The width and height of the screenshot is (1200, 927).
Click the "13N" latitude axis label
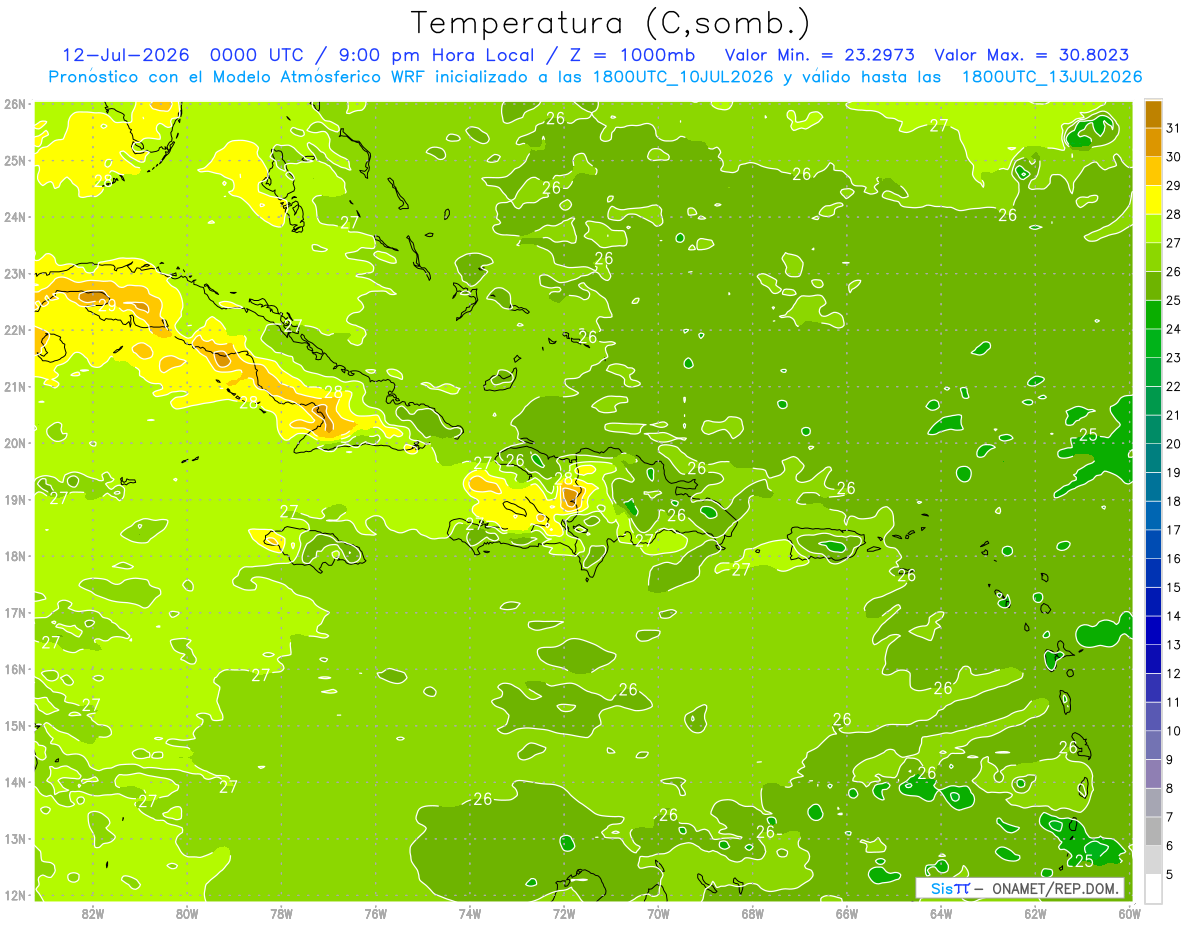14,838
